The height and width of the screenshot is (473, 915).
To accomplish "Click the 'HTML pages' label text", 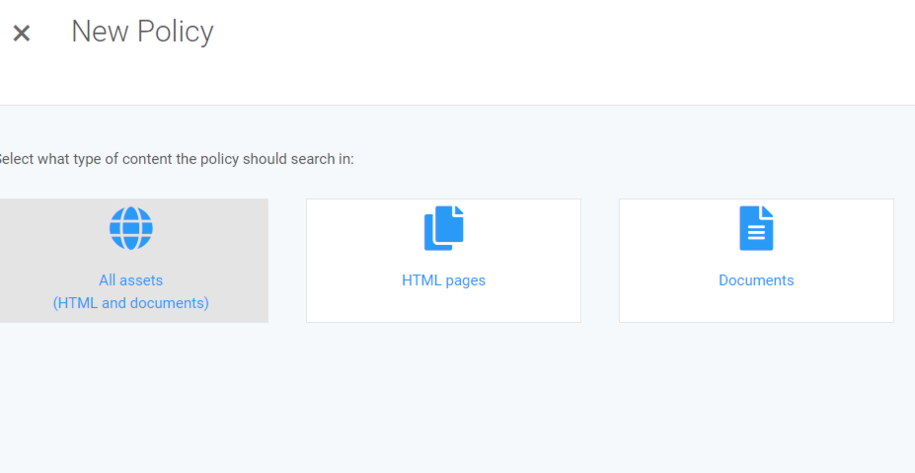I will pos(443,281).
